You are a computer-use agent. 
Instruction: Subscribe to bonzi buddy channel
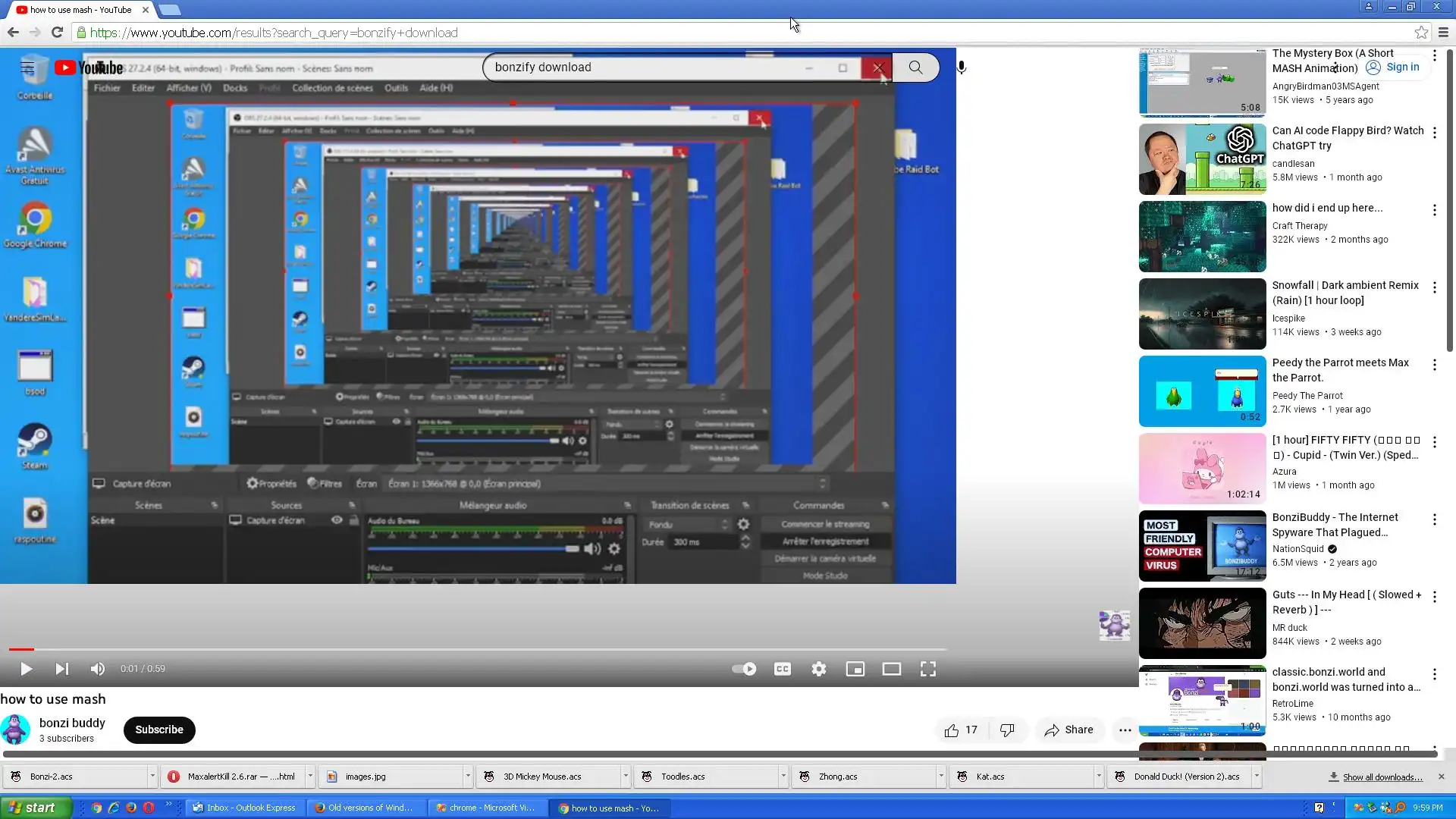pyautogui.click(x=159, y=730)
